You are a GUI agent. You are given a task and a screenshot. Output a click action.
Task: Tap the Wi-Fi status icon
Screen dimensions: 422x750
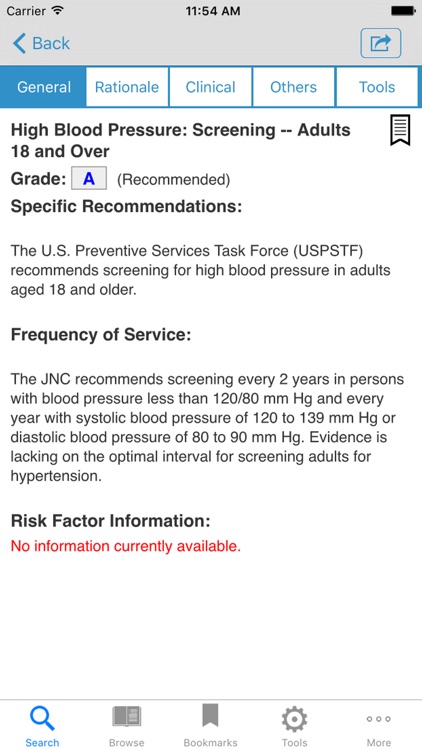coord(57,11)
